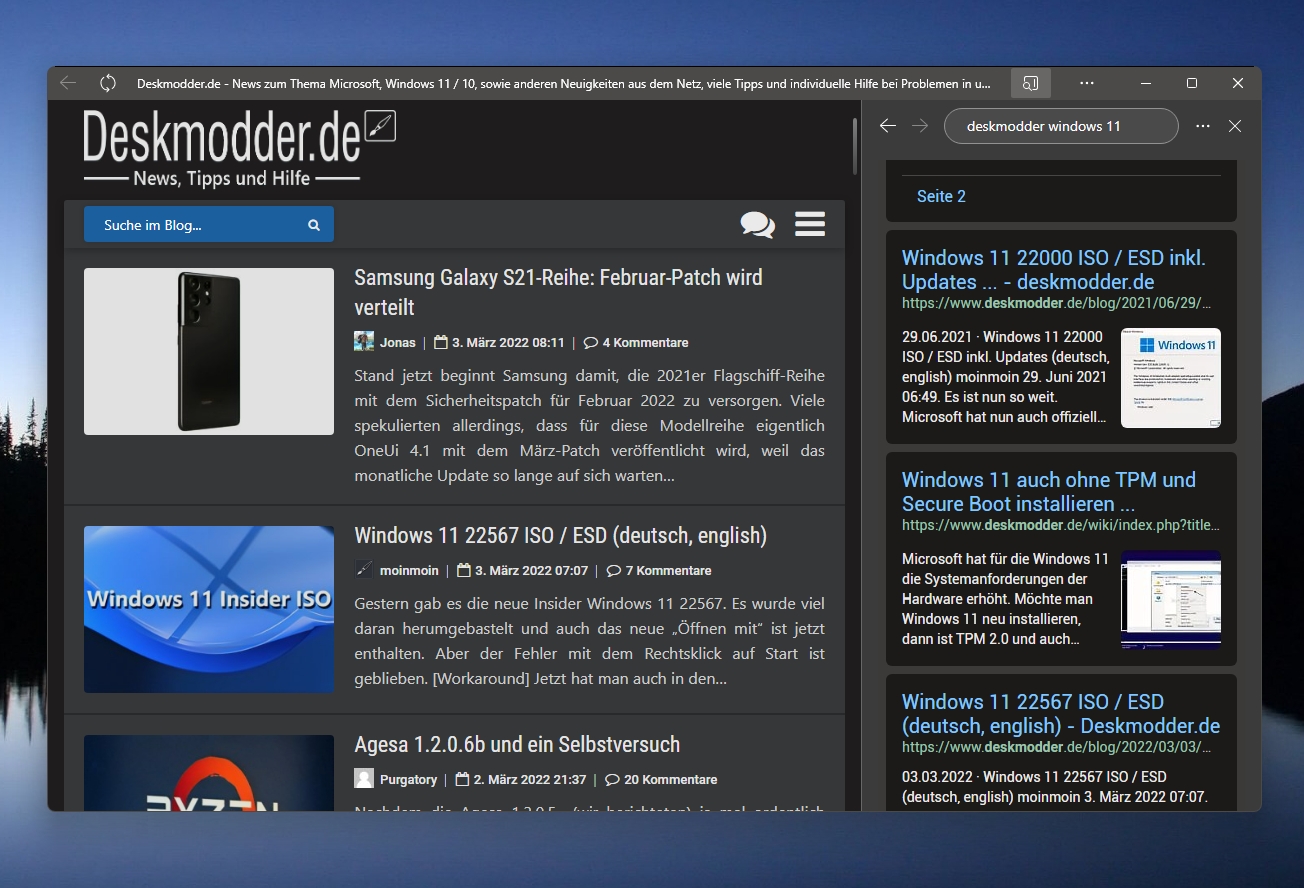The height and width of the screenshot is (888, 1304).
Task: Reload the Deskmodder page with refresh icon
Action: pyautogui.click(x=108, y=83)
